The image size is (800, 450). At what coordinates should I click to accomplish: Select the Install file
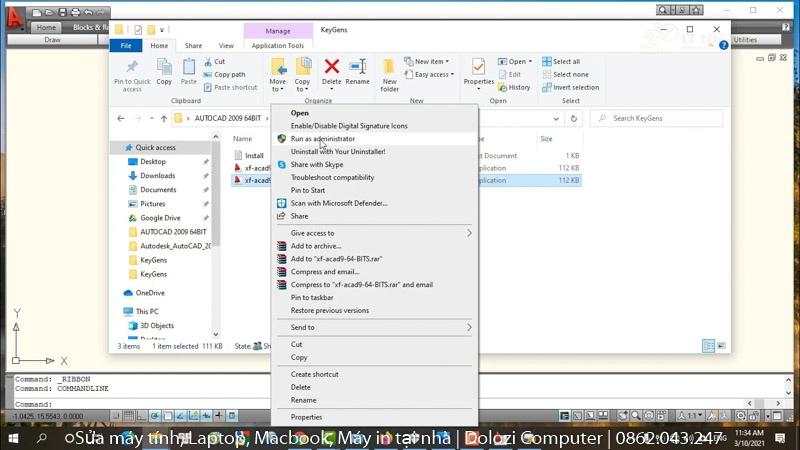point(254,156)
